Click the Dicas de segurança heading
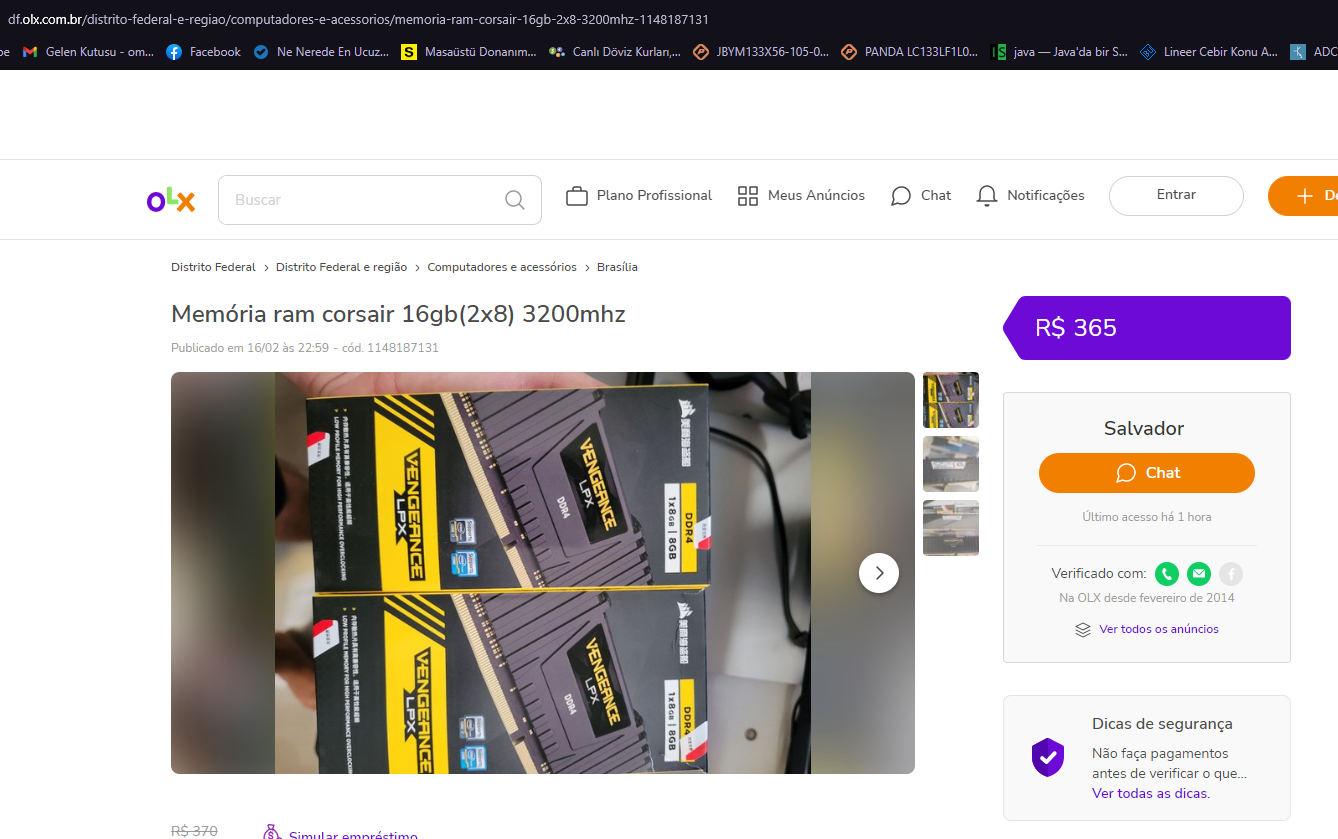Image resolution: width=1338 pixels, height=839 pixels. click(1162, 724)
